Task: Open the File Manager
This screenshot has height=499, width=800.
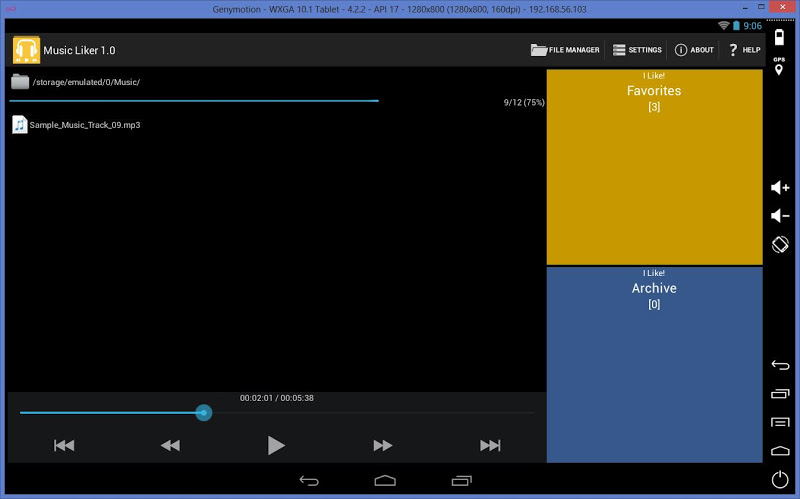Action: tap(565, 50)
